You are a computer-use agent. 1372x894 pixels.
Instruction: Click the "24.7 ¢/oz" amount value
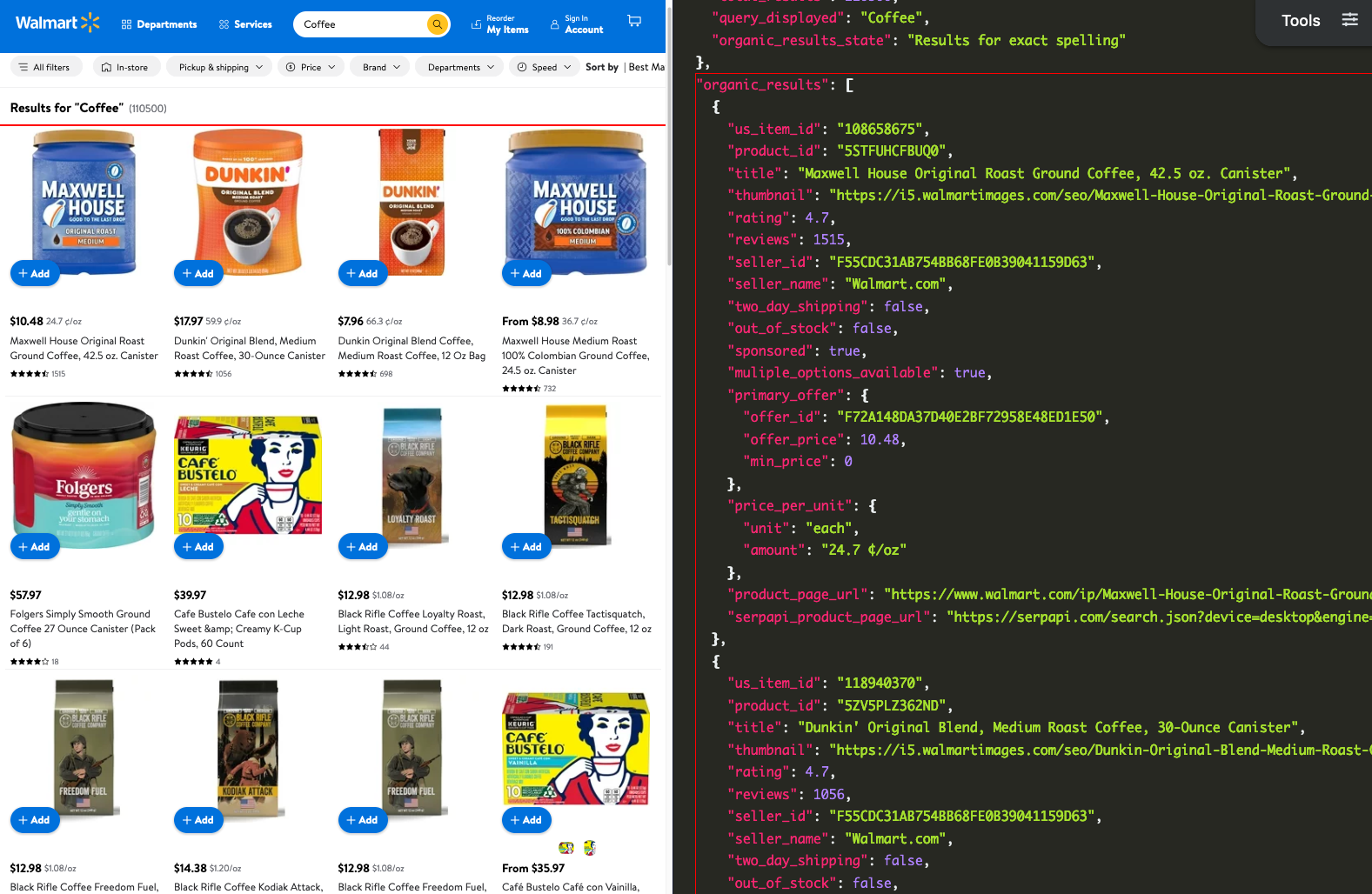click(864, 550)
